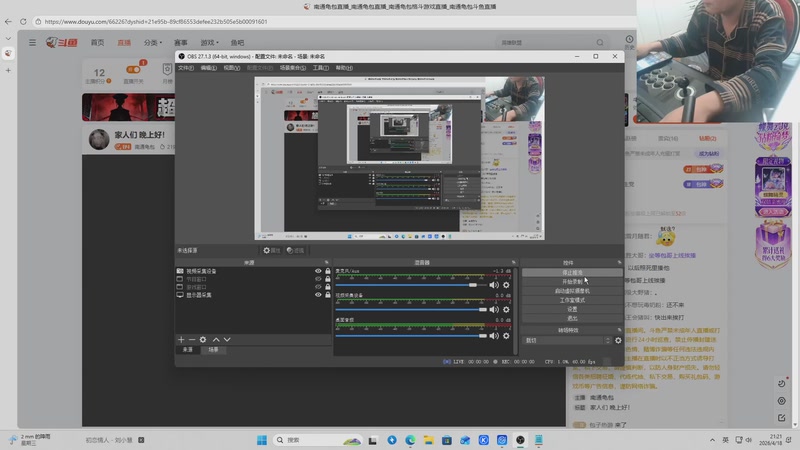Open the scene transition dropdown

pyautogui.click(x=567, y=340)
